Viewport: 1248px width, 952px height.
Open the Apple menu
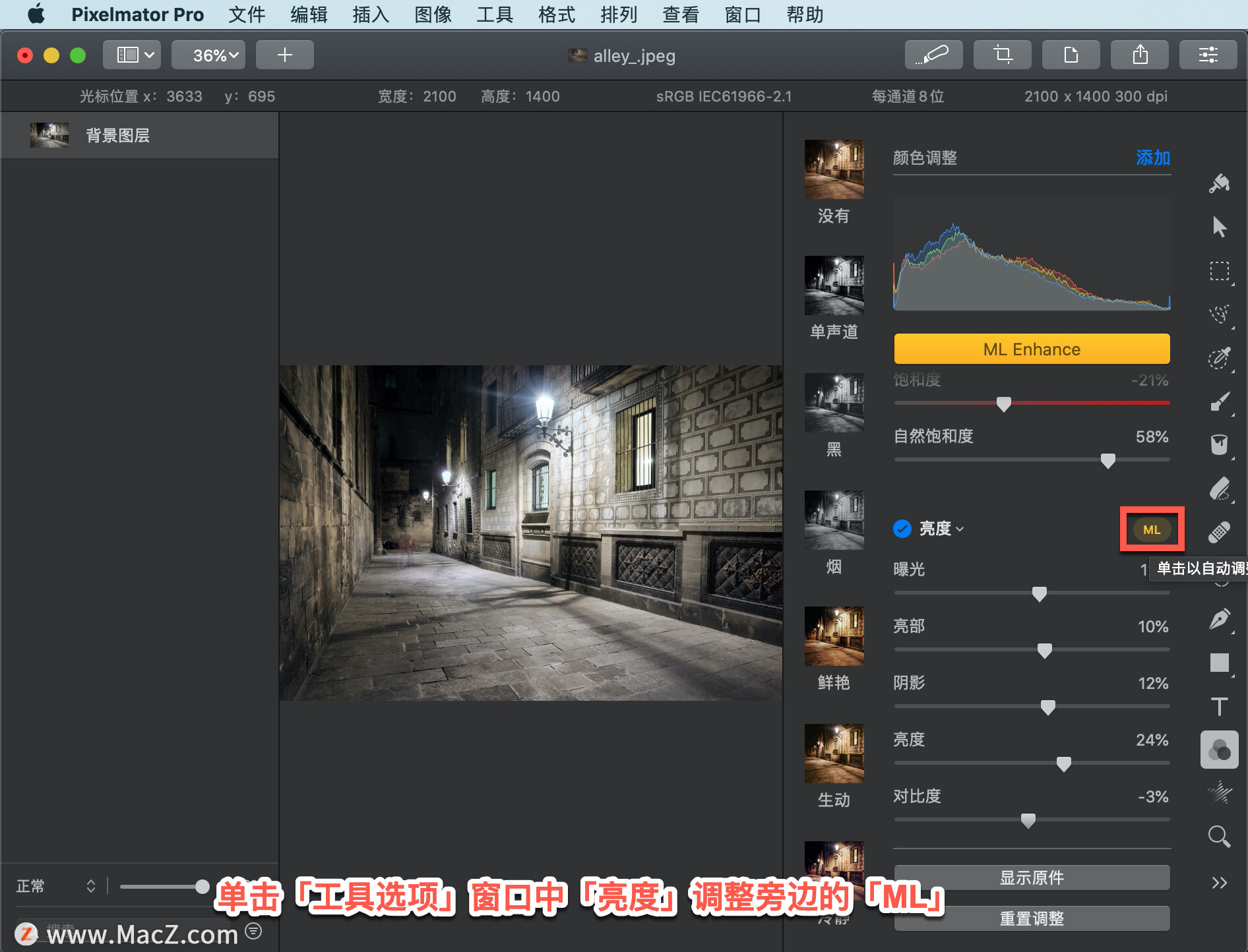point(37,14)
